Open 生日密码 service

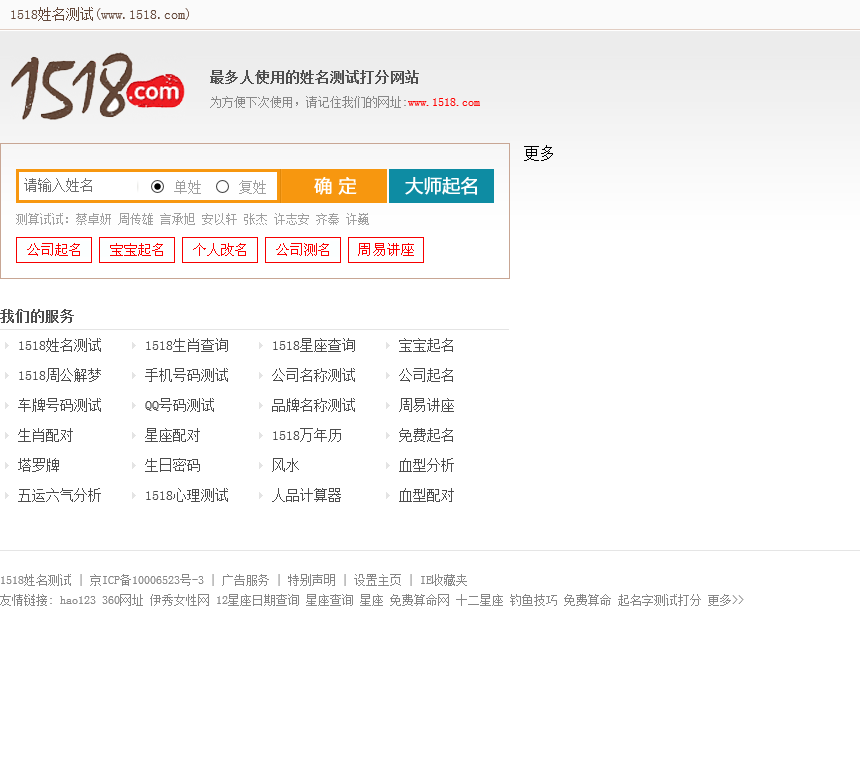(x=172, y=466)
